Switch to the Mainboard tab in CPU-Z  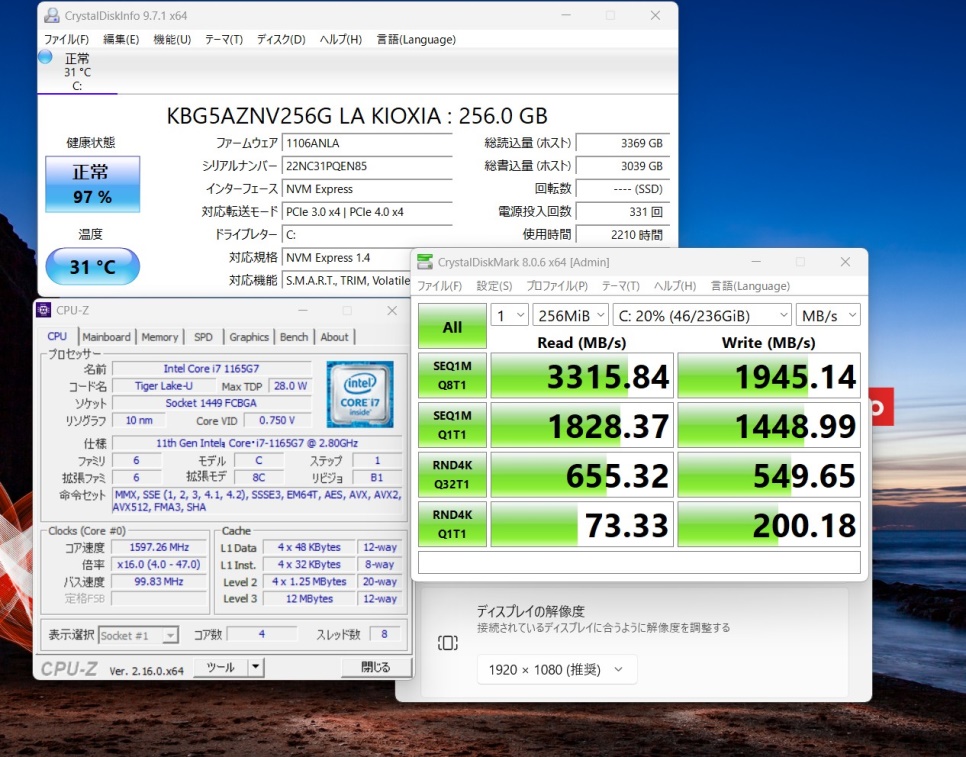(107, 337)
